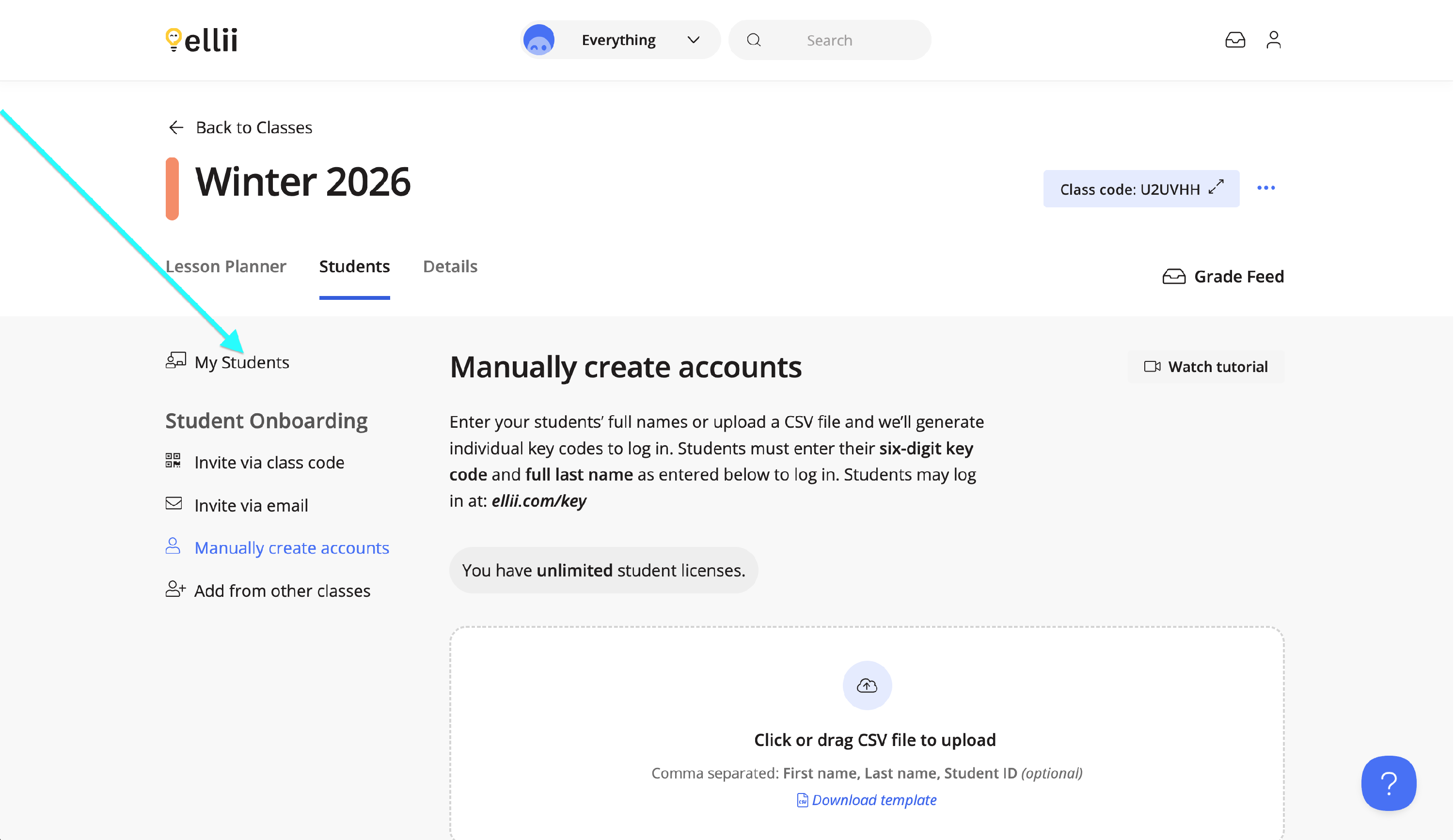Click the cloud upload icon
Screen dimensions: 1454x840
[867, 685]
